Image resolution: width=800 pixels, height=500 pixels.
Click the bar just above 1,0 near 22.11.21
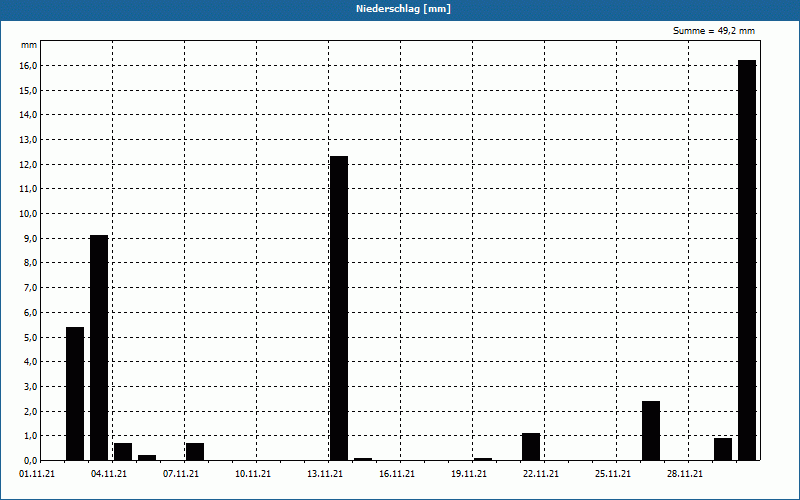click(x=531, y=446)
